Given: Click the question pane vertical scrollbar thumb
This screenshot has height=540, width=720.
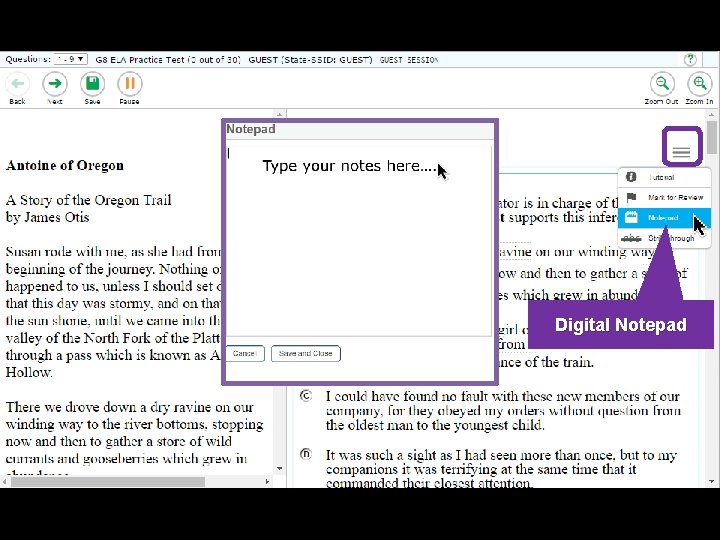Looking at the screenshot, I should click(712, 138).
